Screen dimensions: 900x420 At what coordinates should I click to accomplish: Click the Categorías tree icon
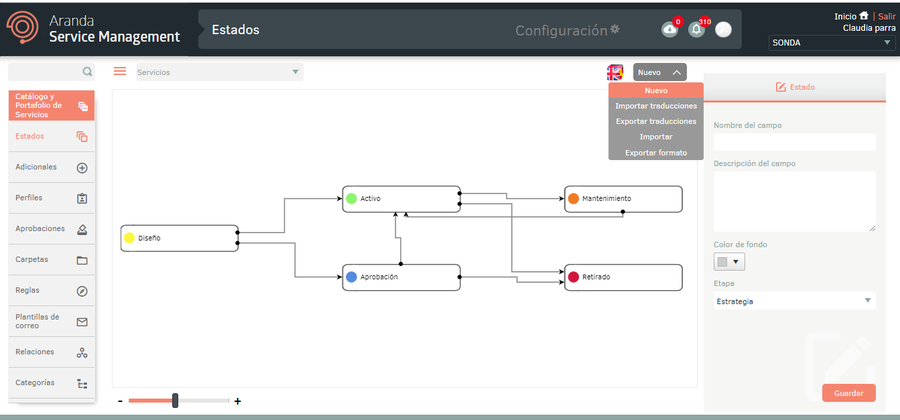click(82, 384)
